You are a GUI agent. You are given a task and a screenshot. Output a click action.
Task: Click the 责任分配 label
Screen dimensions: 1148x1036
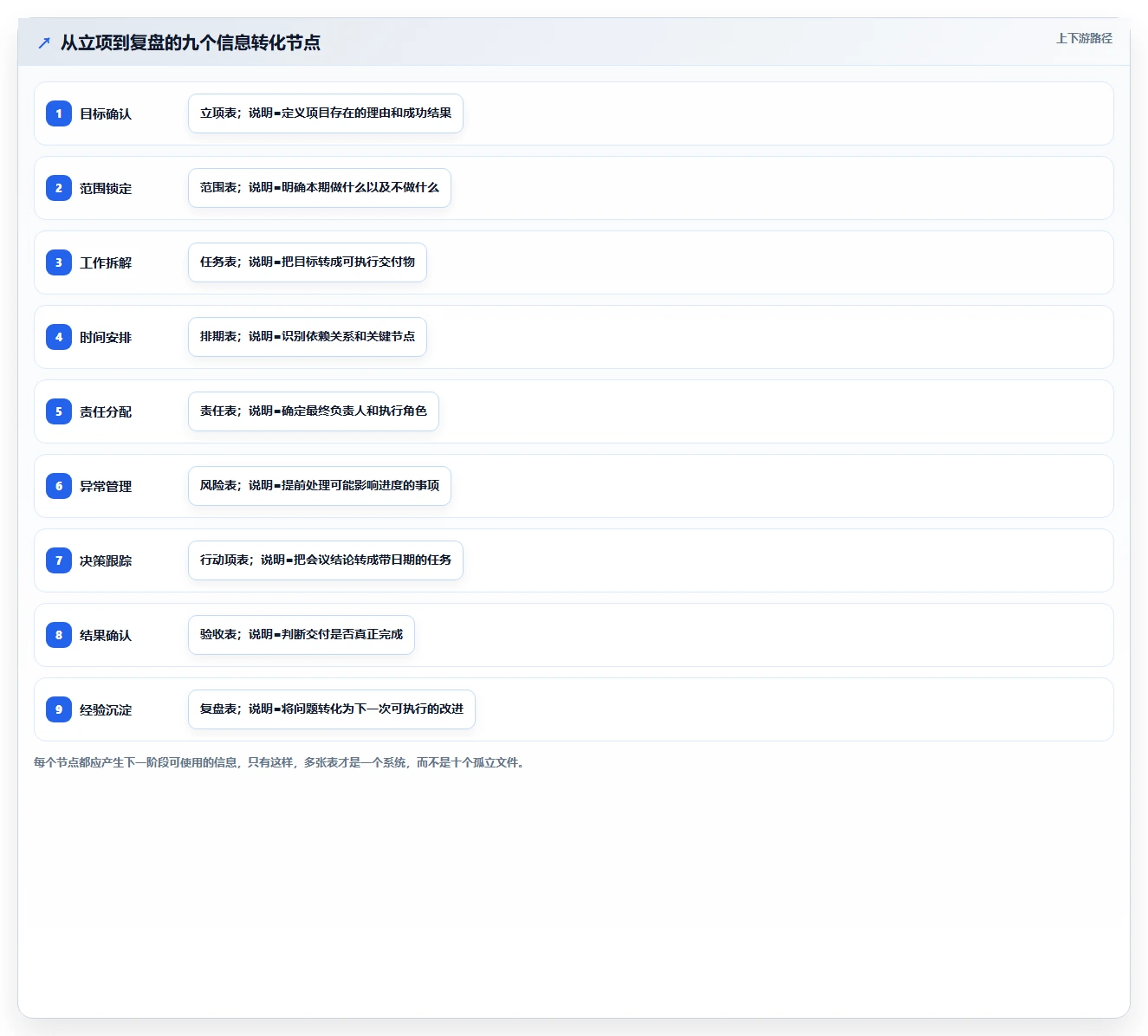pos(106,412)
